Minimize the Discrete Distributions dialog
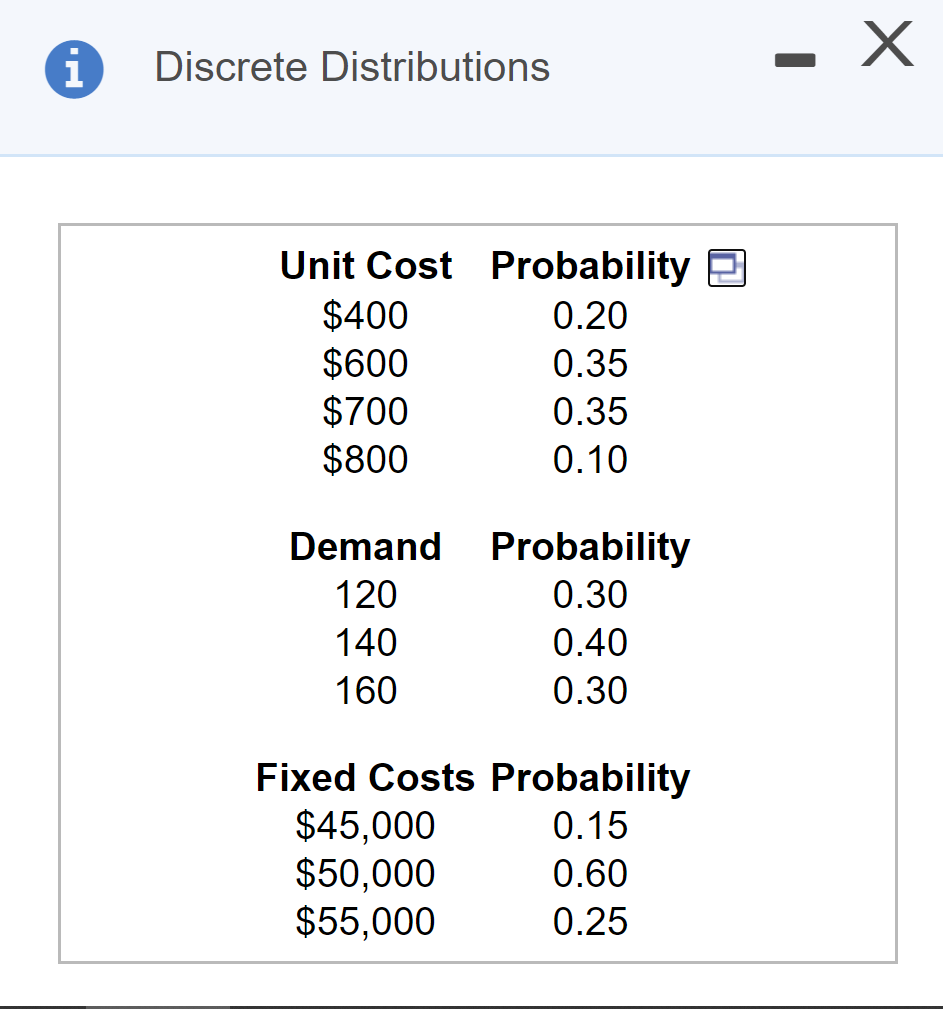 [795, 60]
